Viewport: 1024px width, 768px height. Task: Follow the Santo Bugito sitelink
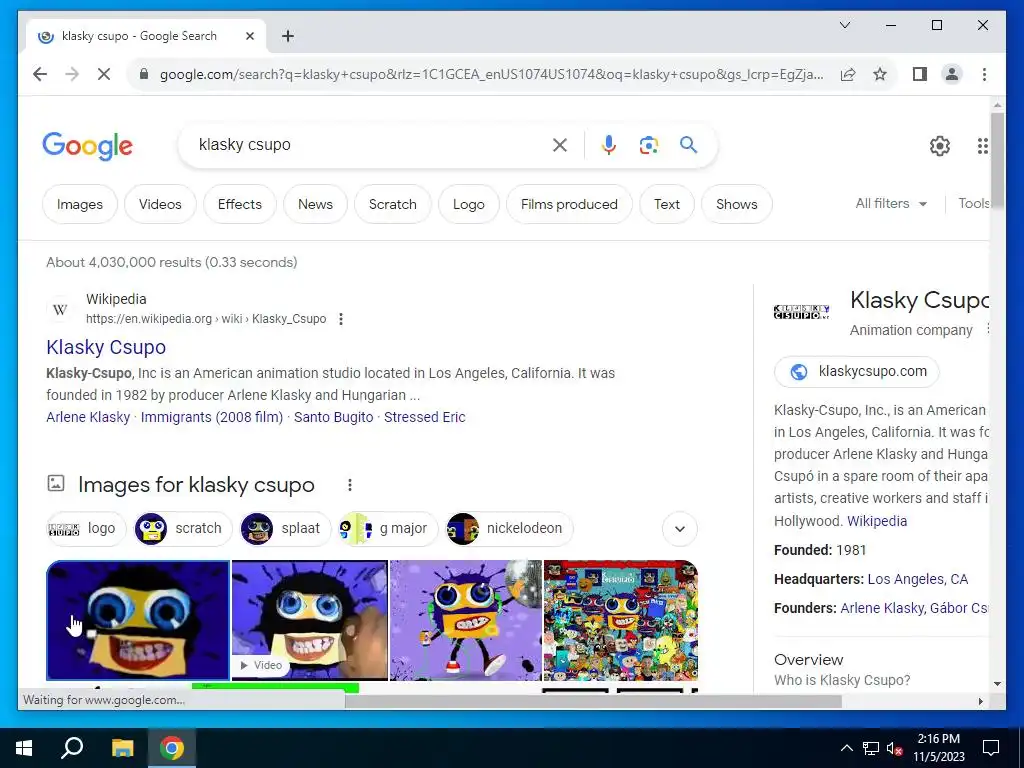[333, 417]
